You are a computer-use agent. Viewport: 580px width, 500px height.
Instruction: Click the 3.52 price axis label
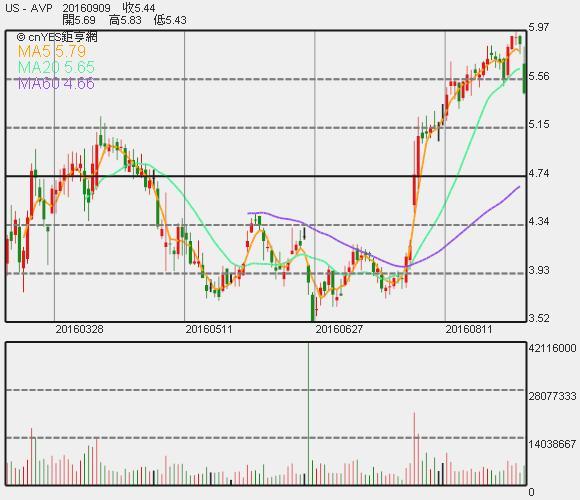tap(539, 318)
